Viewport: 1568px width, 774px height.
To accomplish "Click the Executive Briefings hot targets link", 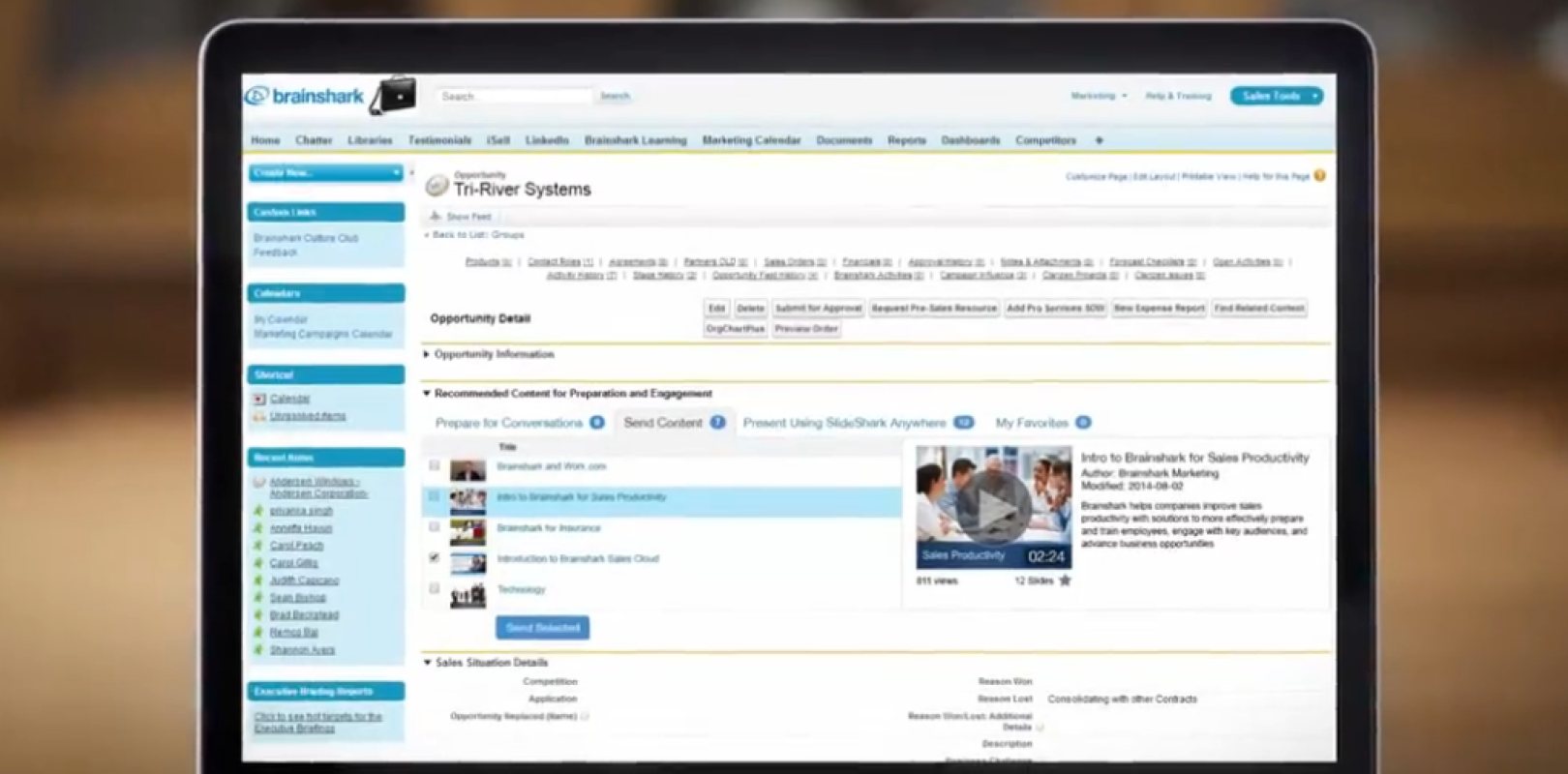I will 317,723.
